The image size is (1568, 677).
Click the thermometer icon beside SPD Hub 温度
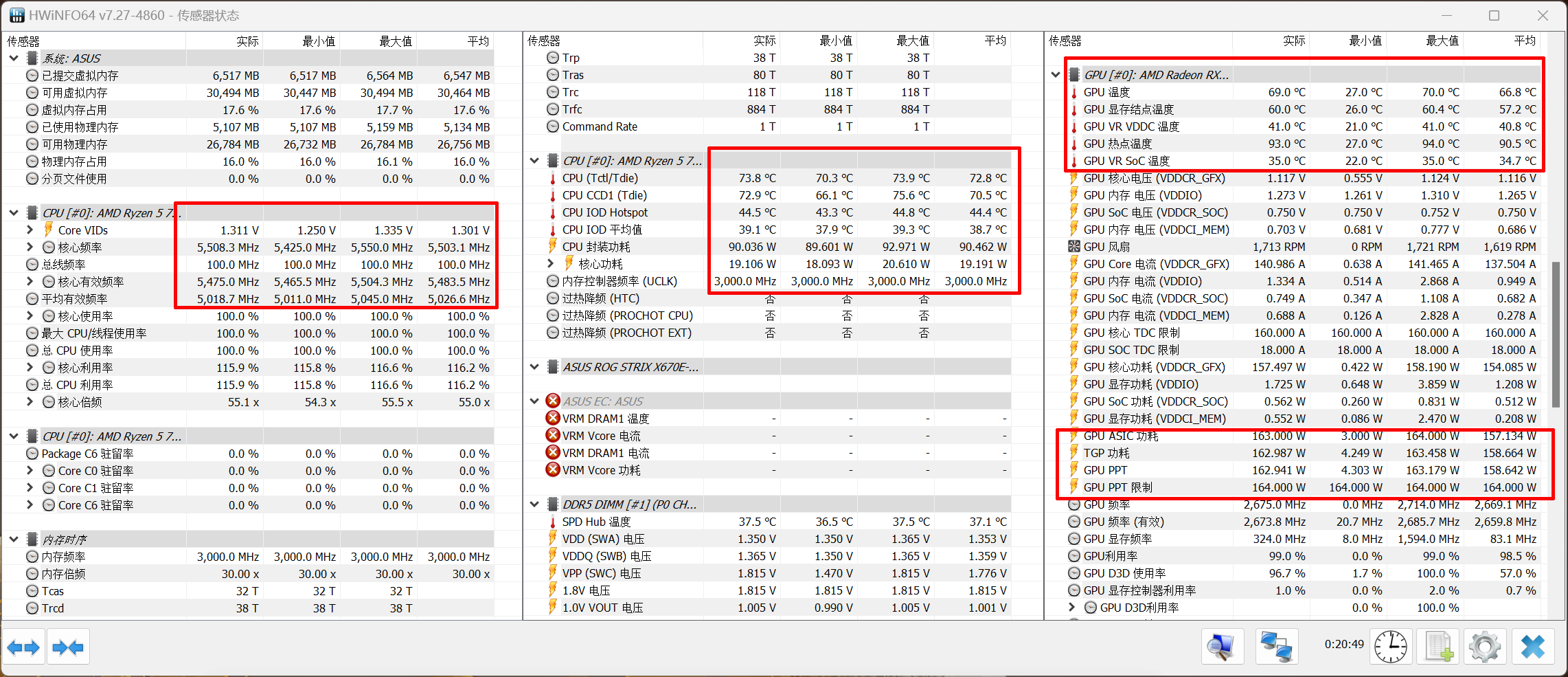553,522
